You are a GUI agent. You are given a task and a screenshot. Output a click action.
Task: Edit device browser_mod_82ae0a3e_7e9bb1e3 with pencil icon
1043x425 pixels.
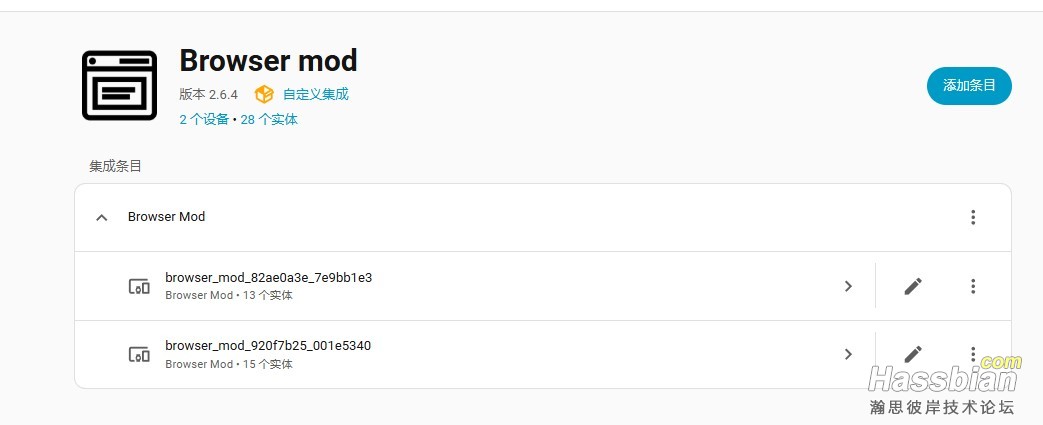[x=912, y=286]
